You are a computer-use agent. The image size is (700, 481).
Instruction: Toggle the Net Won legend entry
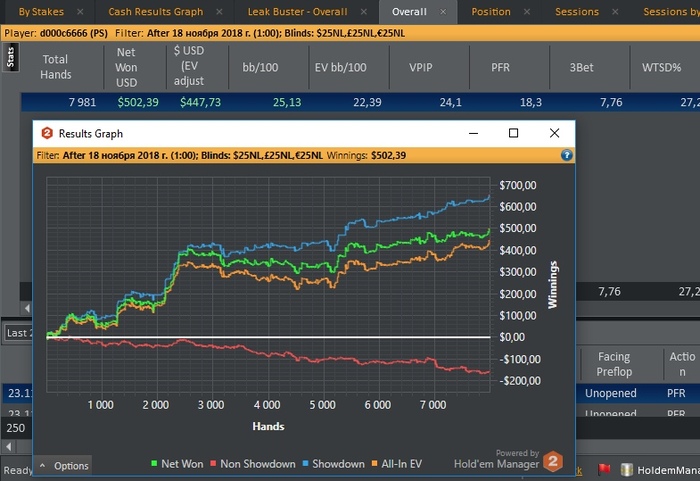(178, 464)
